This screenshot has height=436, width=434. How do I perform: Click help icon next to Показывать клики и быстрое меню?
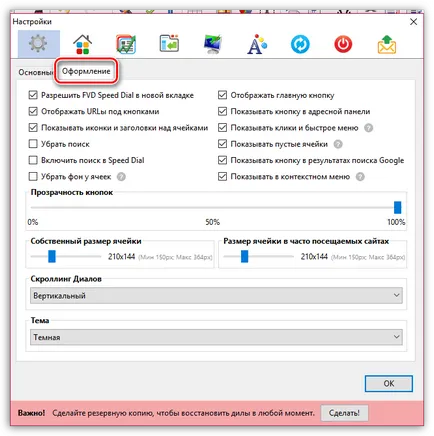tap(368, 128)
